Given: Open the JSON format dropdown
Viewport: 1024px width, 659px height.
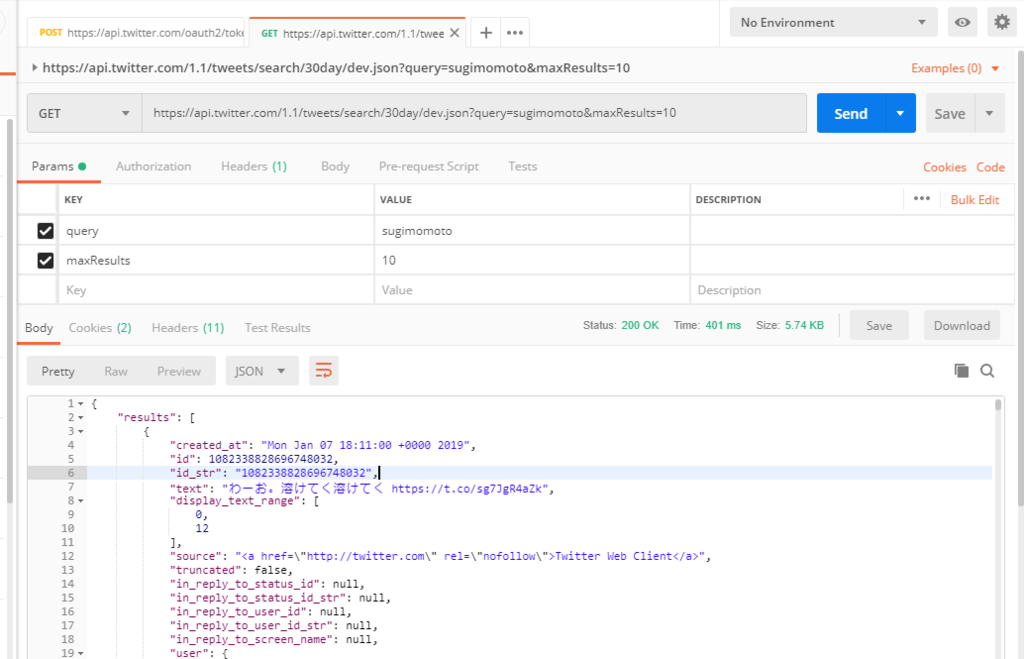Looking at the screenshot, I should pos(262,371).
